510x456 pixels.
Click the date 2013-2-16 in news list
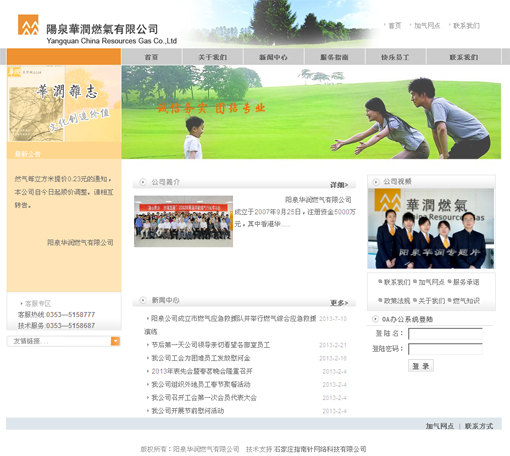pos(333,358)
